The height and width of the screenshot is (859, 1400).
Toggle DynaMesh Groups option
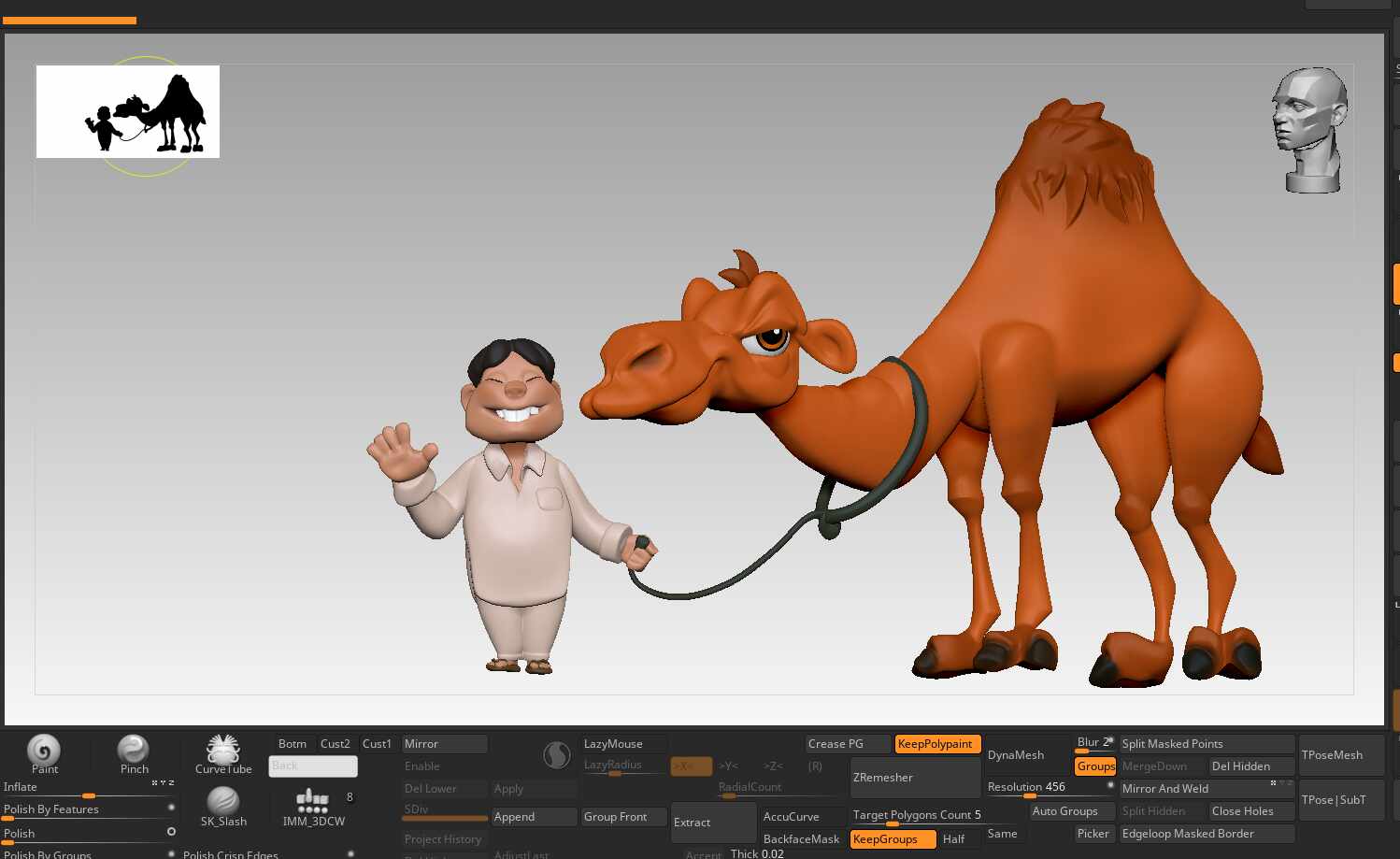point(1095,766)
